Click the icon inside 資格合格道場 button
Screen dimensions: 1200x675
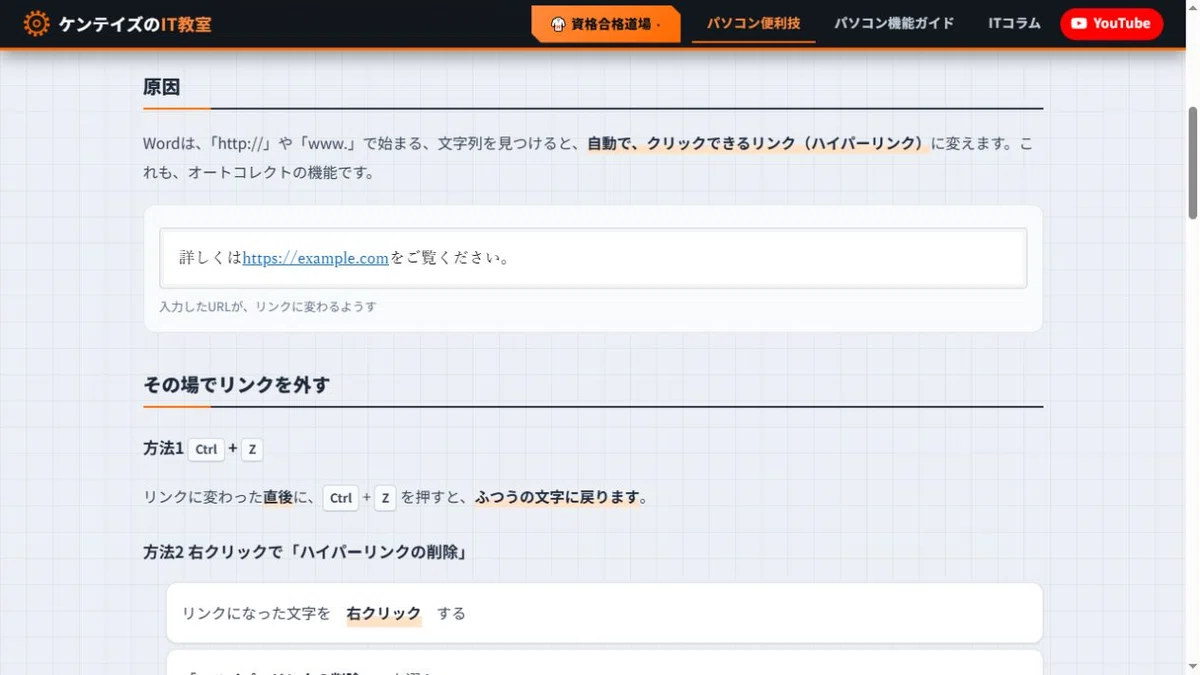click(x=558, y=24)
